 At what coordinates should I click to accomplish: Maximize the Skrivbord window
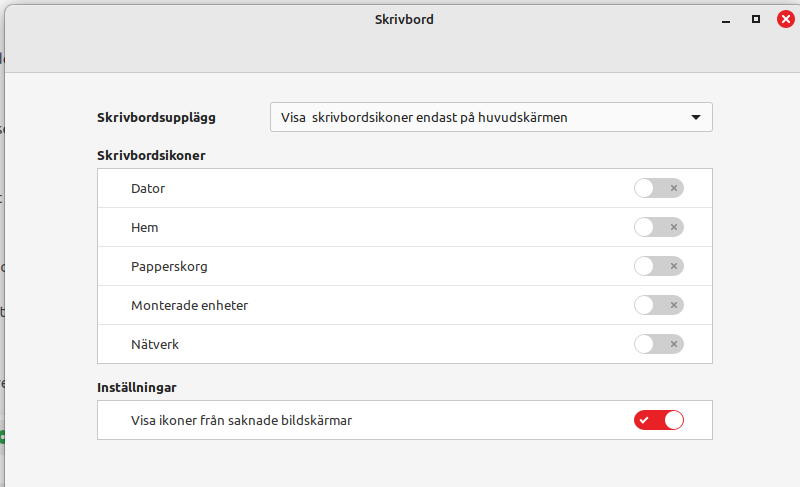pos(756,19)
